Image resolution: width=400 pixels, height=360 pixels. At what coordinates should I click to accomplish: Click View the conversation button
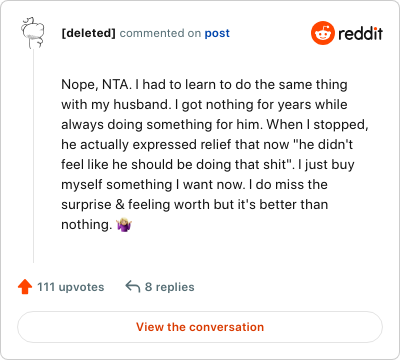(200, 327)
